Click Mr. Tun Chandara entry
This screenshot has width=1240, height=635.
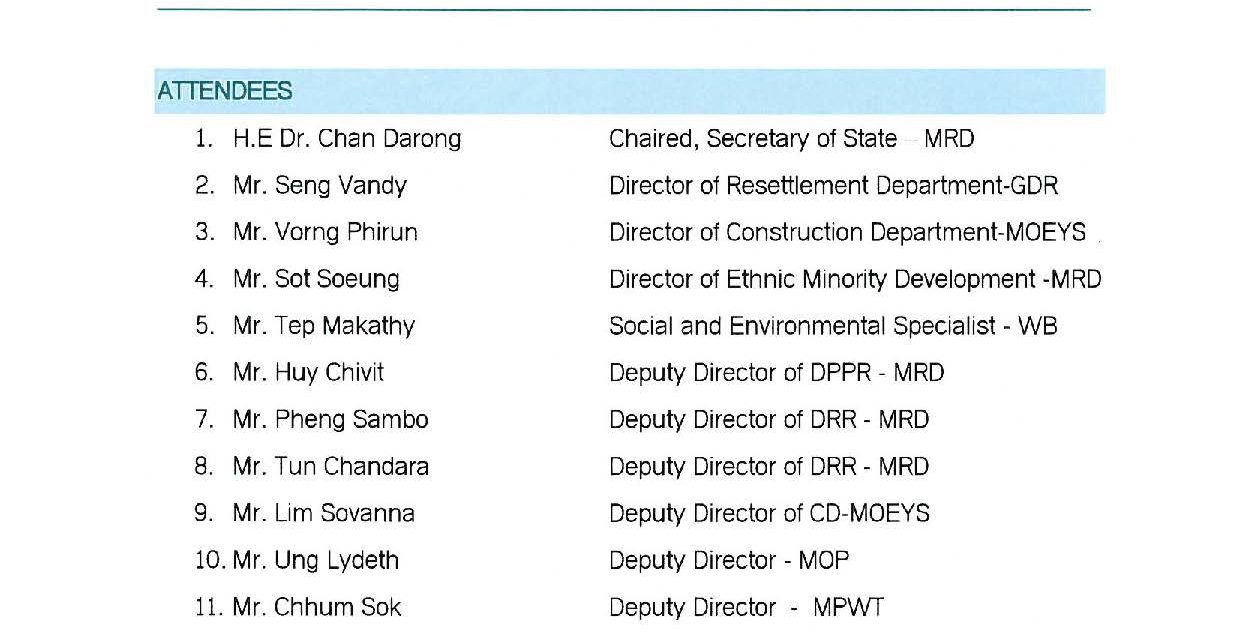331,467
